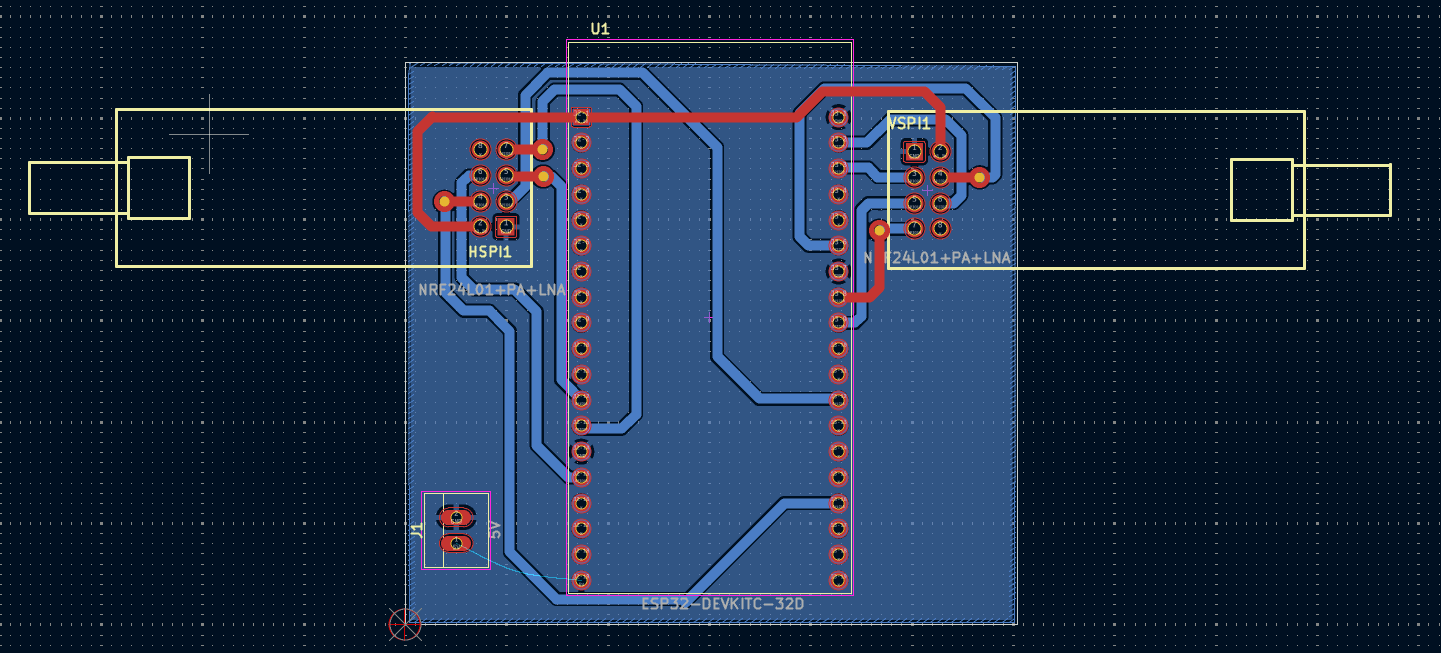
Task: Click the red origin marker below the board corner
Action: coord(405,624)
